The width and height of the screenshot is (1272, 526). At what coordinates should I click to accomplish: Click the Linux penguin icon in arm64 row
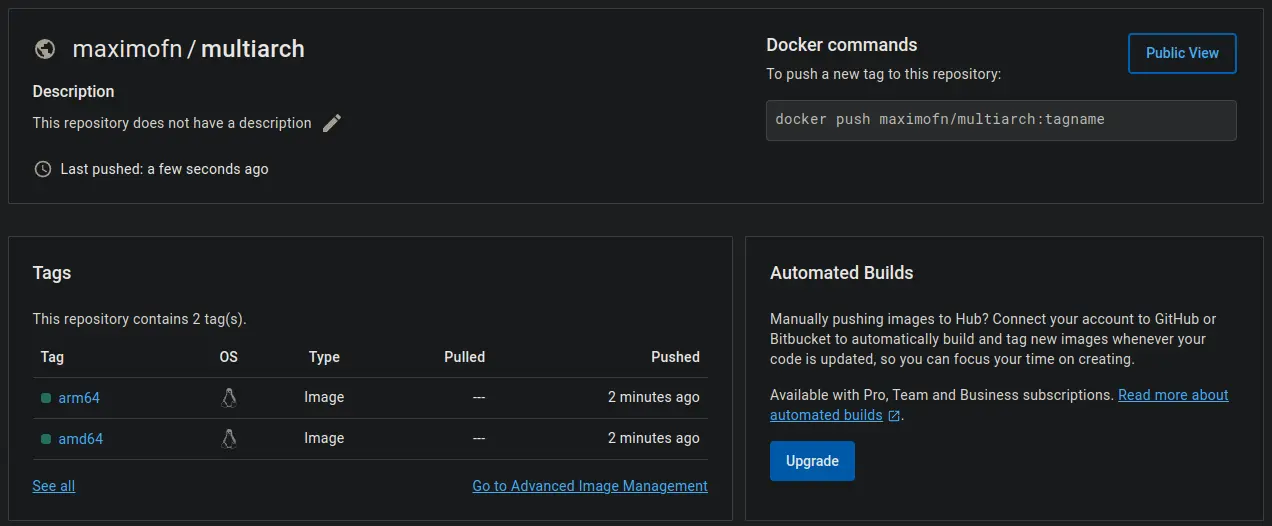click(229, 398)
